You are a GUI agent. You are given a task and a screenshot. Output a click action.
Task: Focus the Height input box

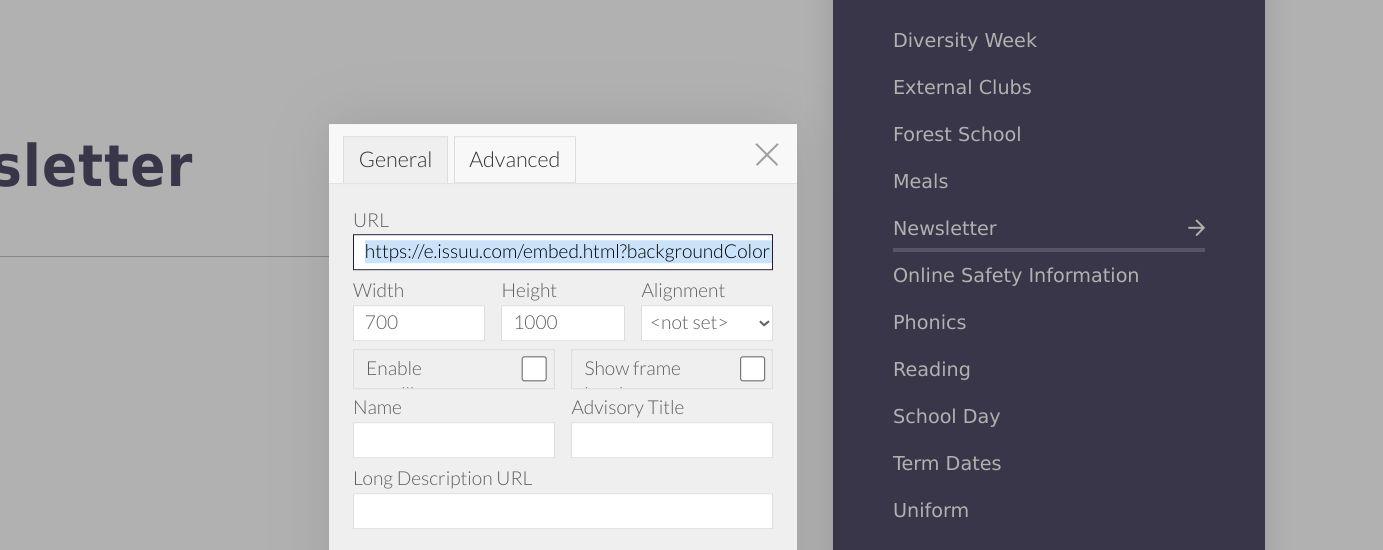click(562, 323)
